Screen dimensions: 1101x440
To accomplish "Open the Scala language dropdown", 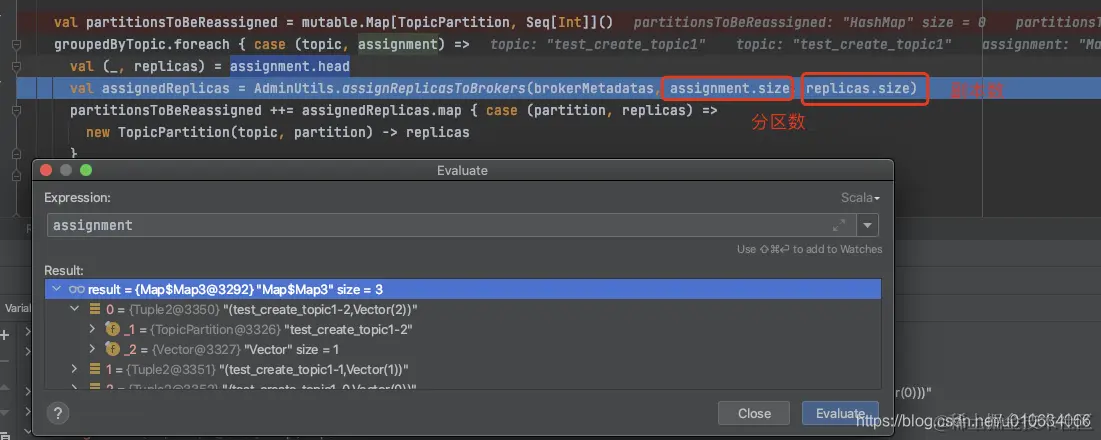I will point(860,198).
